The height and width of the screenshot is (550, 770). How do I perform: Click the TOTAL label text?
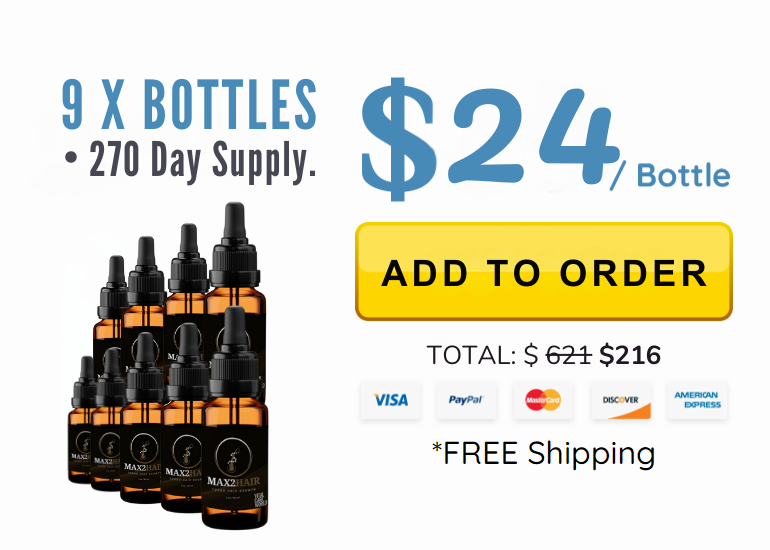pyautogui.click(x=471, y=355)
